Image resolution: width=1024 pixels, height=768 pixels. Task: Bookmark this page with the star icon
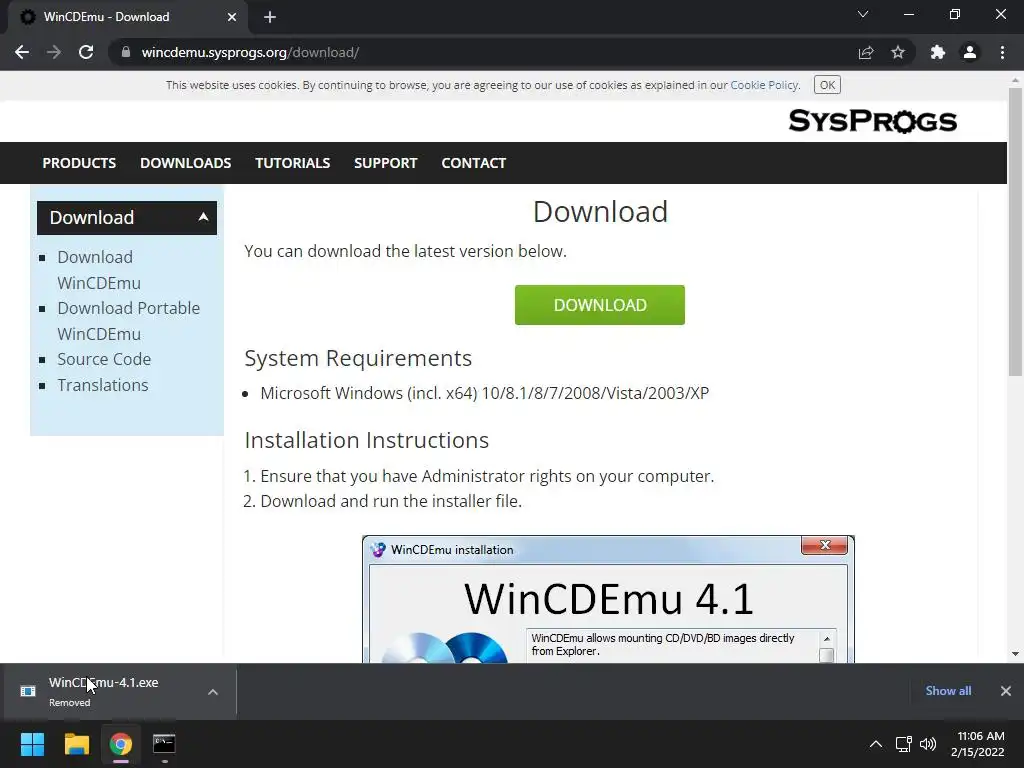tap(898, 52)
